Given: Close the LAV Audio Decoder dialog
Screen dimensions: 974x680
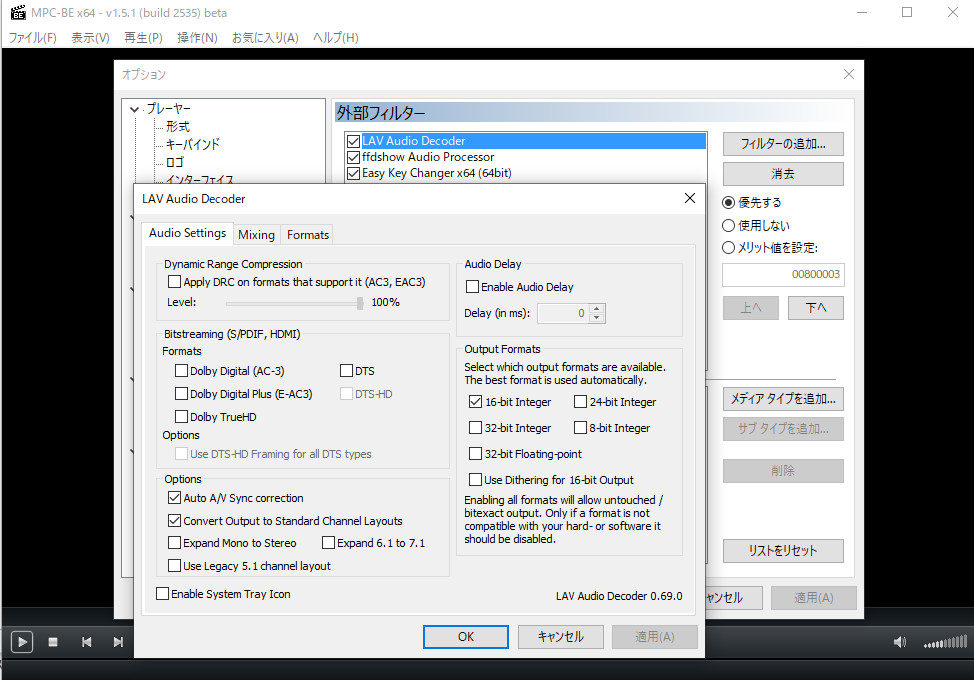Looking at the screenshot, I should [690, 198].
